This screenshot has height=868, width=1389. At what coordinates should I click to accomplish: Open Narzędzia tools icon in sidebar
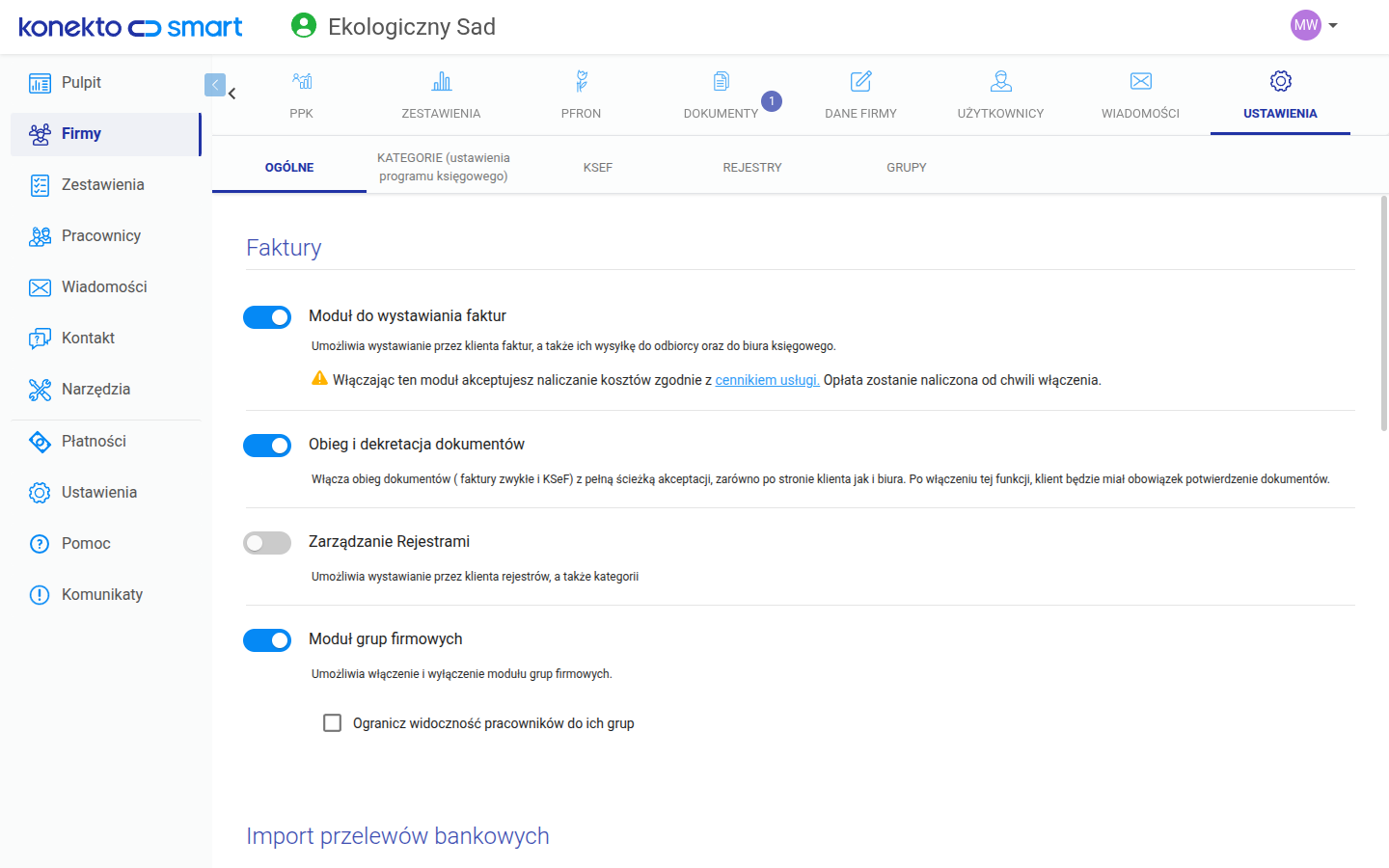point(40,390)
